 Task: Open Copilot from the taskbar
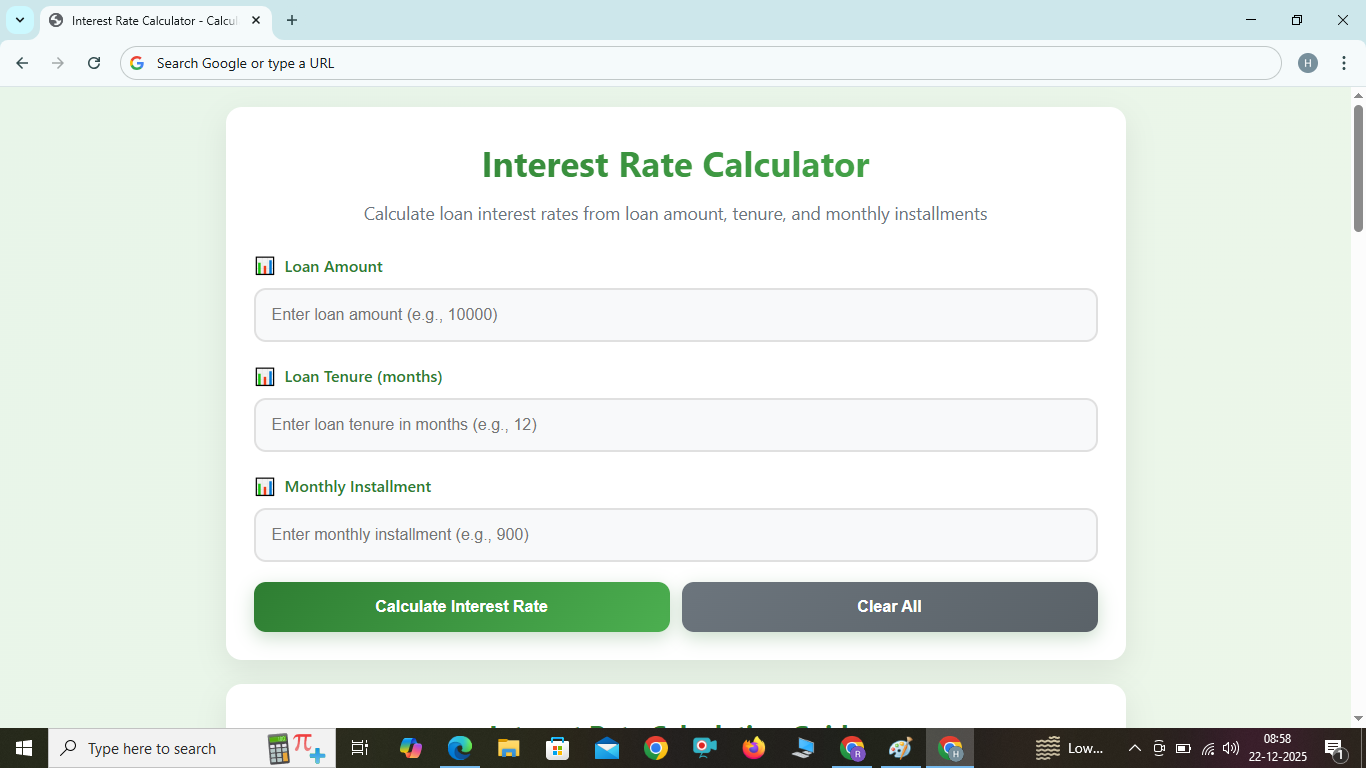pos(412,748)
